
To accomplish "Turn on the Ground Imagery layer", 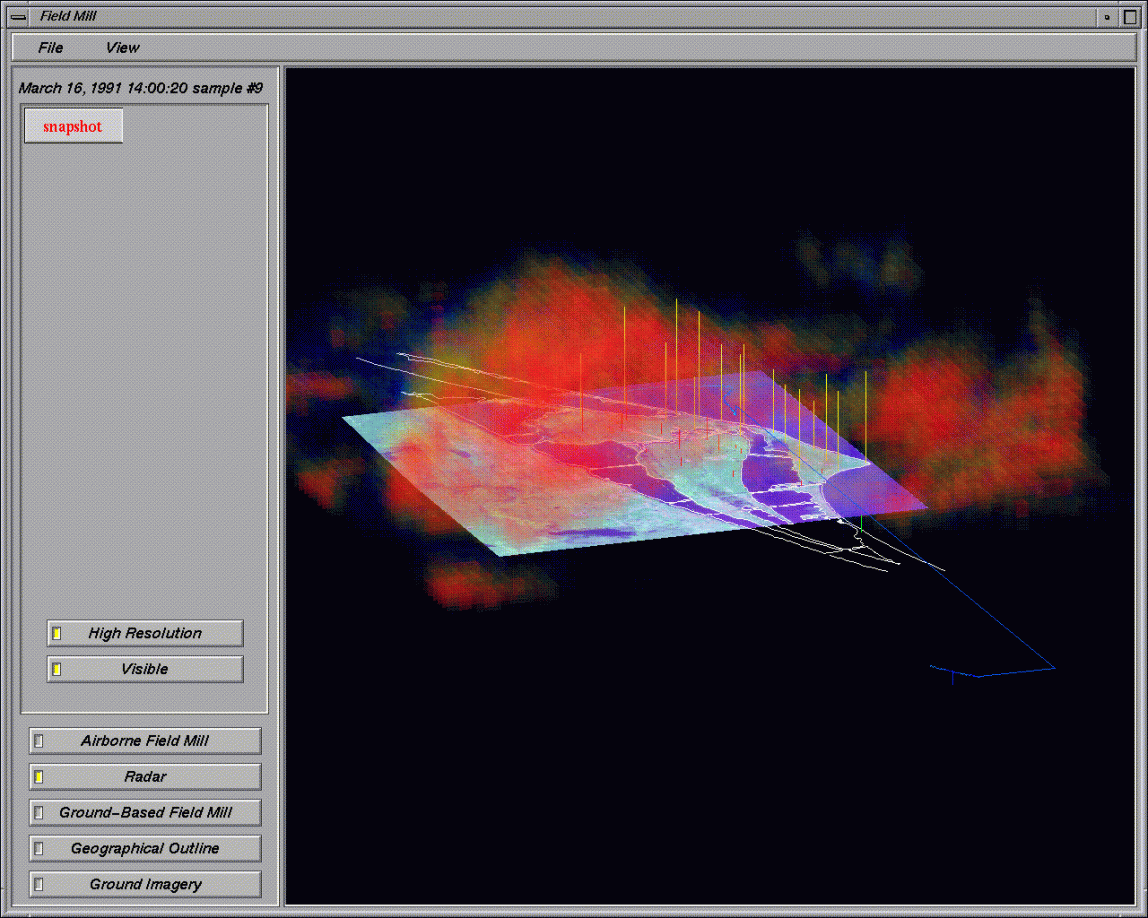I will coord(145,885).
